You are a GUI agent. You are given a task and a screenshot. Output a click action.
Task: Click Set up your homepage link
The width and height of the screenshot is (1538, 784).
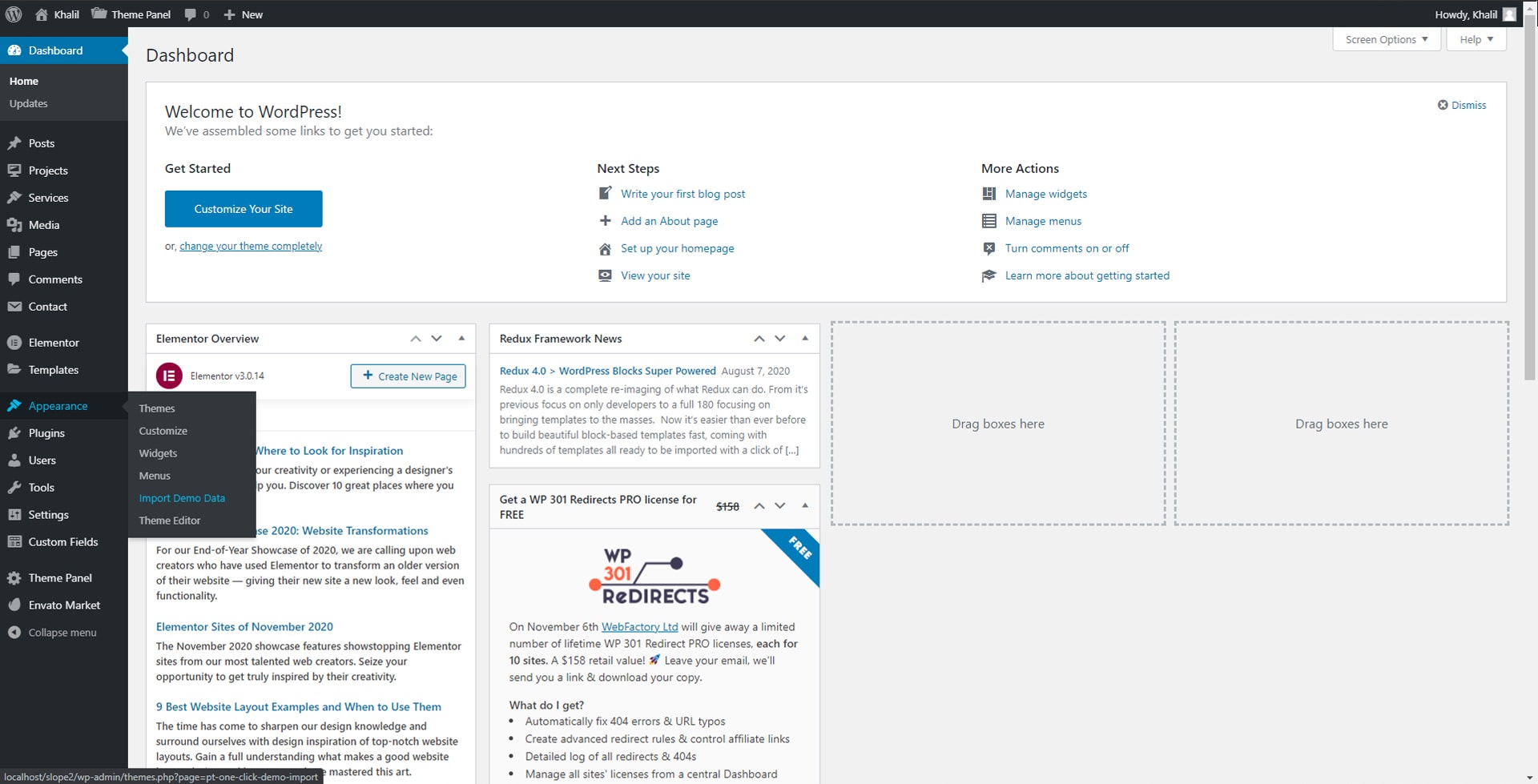click(677, 248)
